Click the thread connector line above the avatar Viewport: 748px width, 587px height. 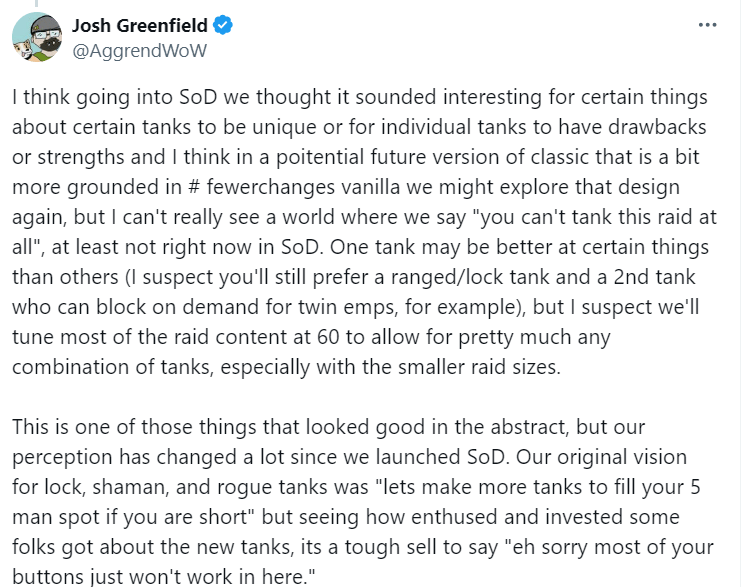point(37,3)
